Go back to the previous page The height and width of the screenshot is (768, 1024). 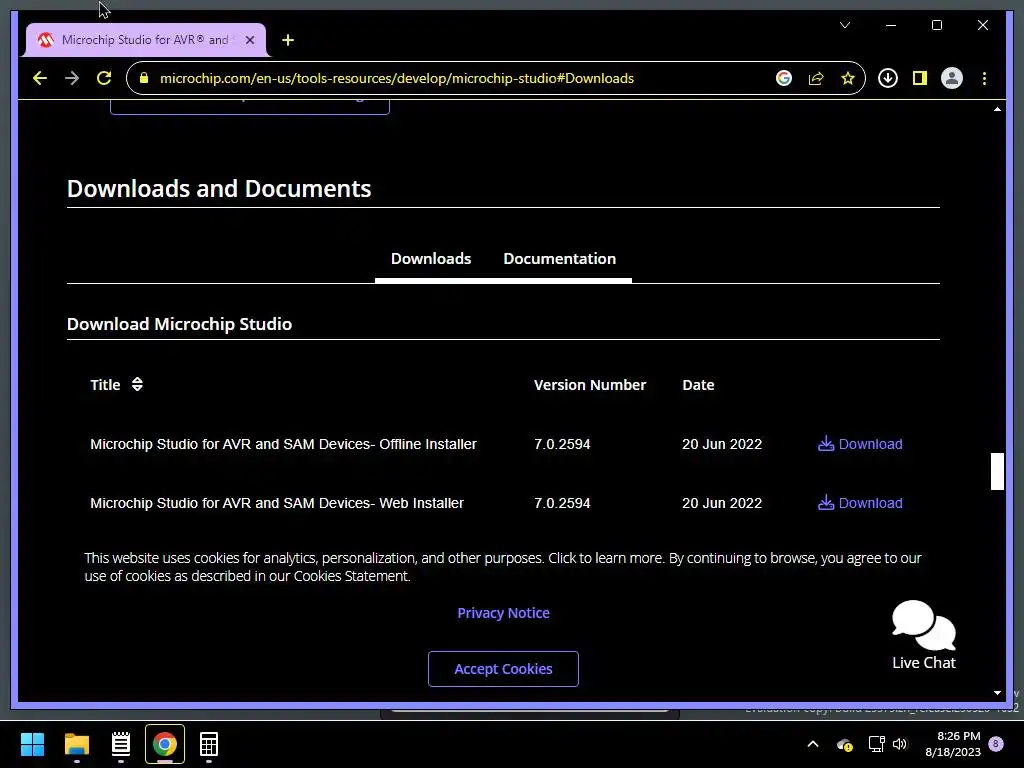click(x=40, y=78)
